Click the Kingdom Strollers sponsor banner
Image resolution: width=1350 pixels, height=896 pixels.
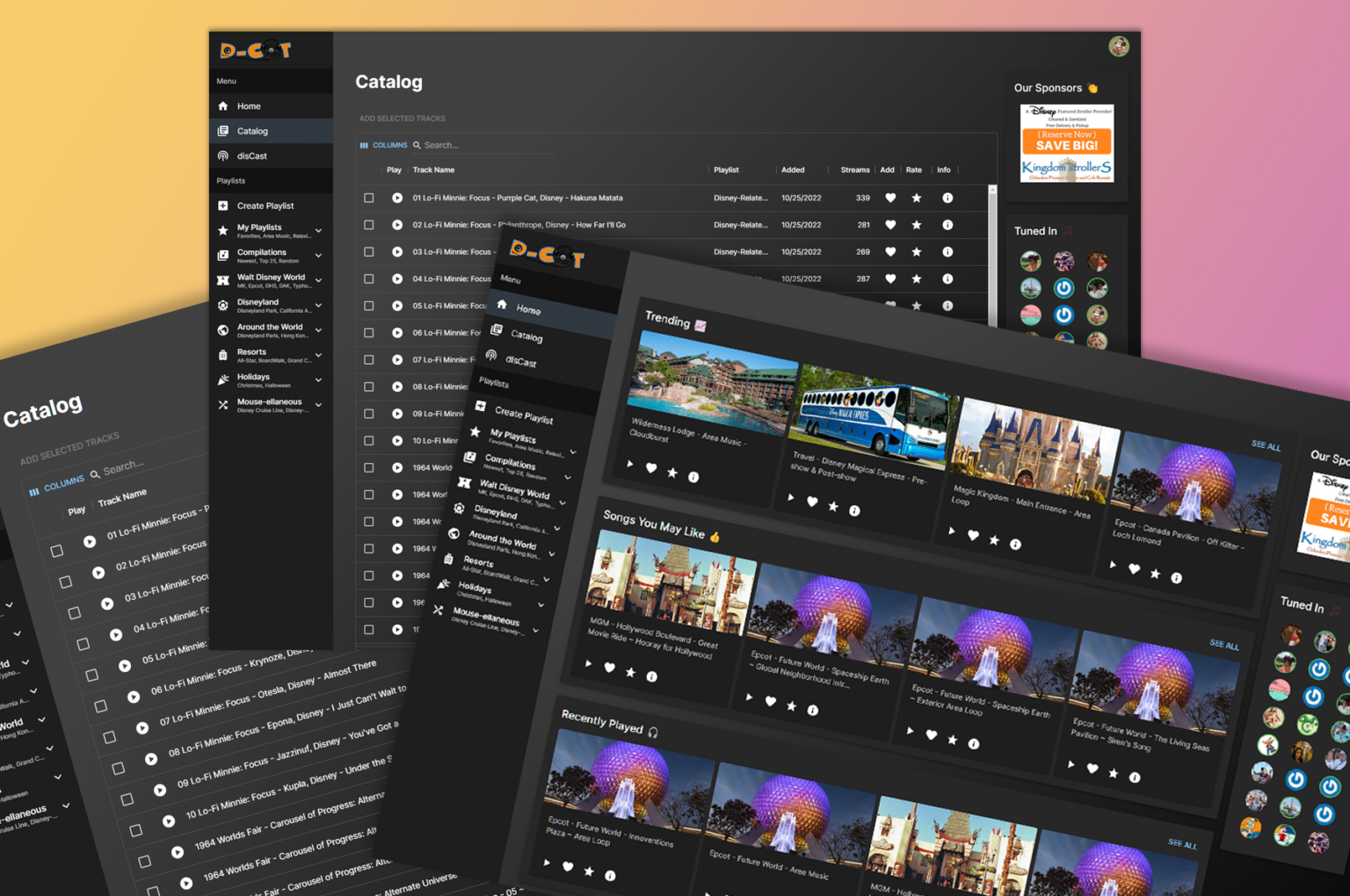click(x=1066, y=143)
